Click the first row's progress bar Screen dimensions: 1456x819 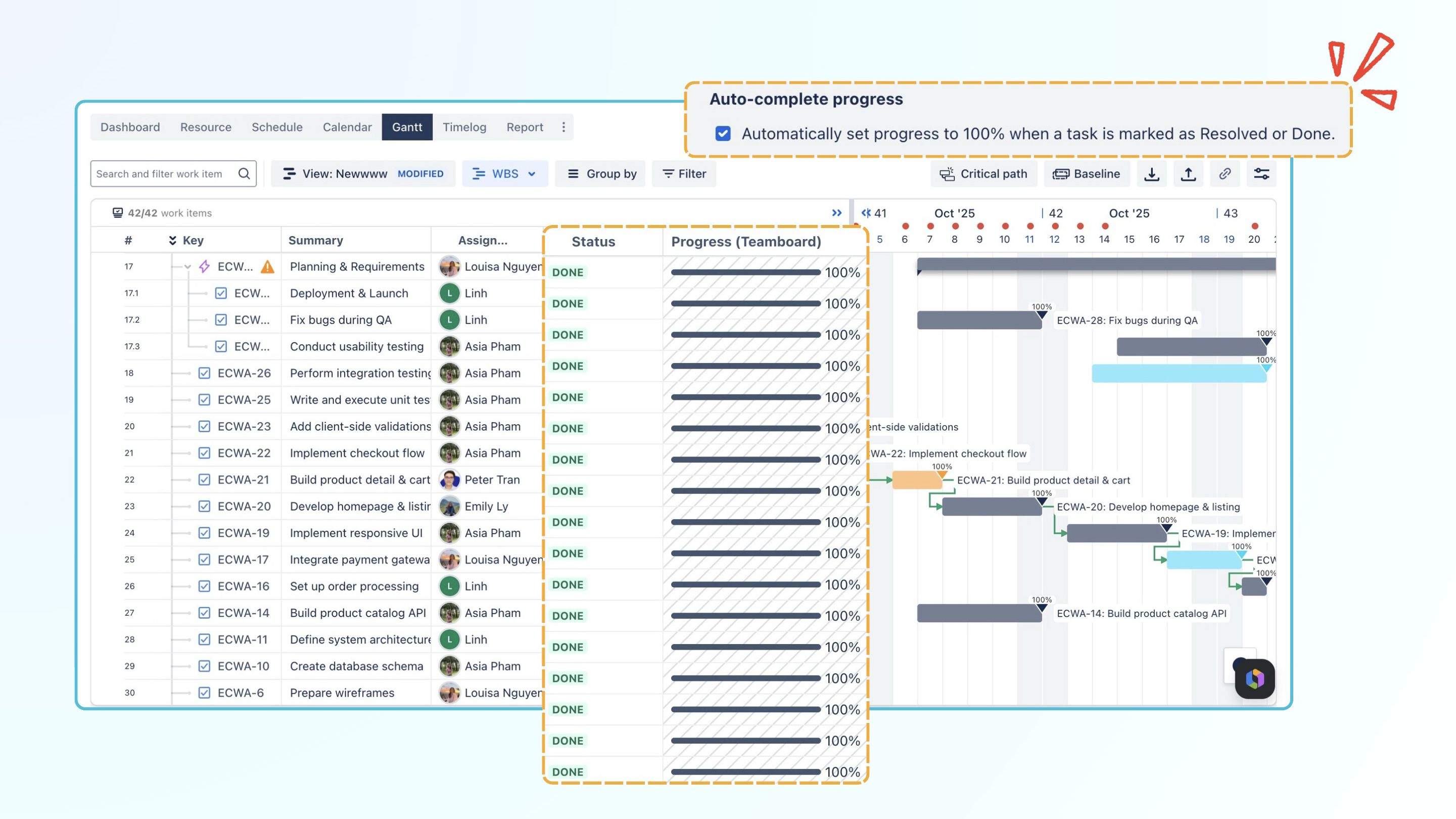click(745, 272)
